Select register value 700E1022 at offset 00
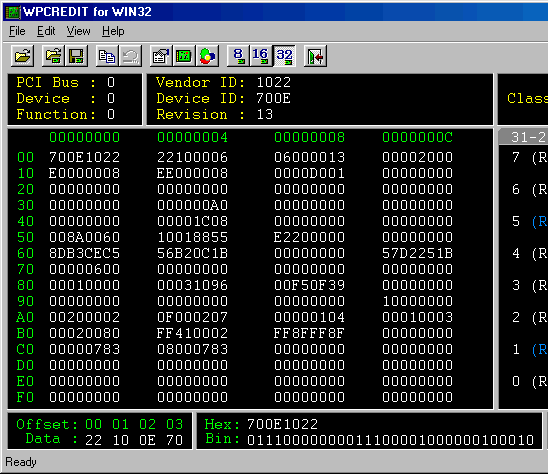 click(x=85, y=157)
